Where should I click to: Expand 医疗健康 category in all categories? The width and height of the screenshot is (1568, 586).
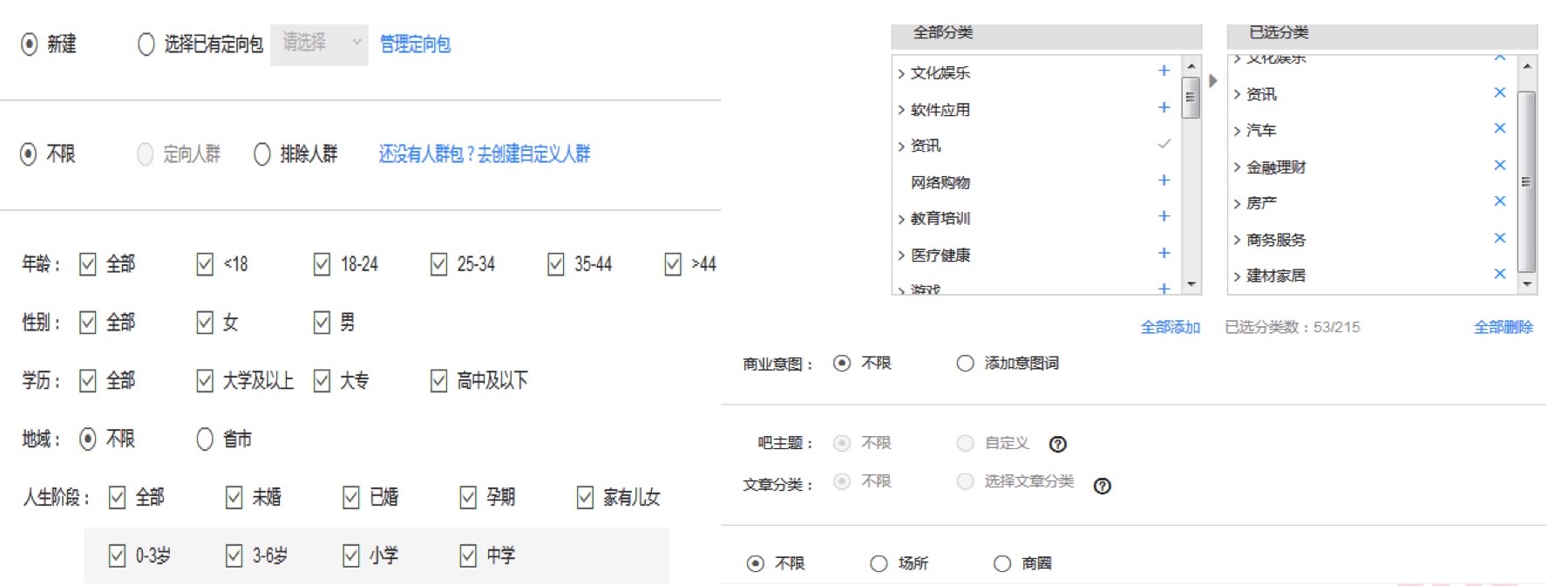[901, 256]
